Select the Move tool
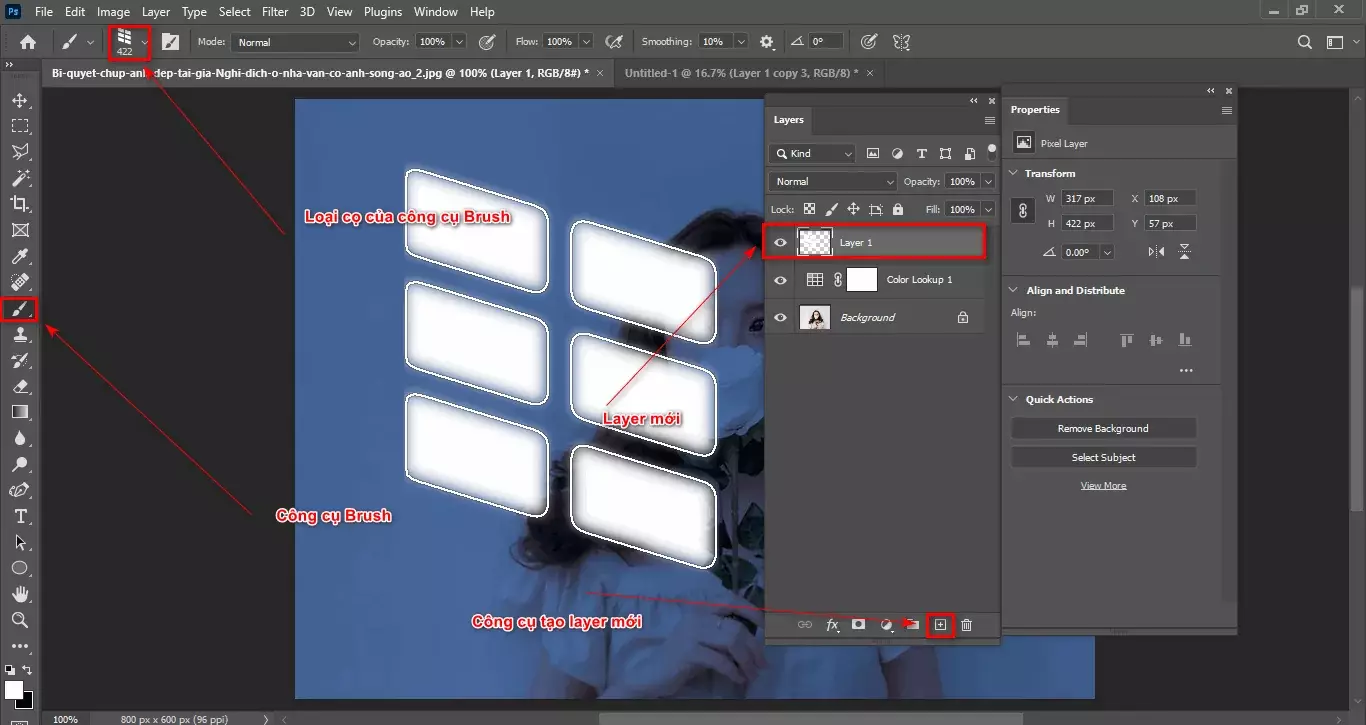Image resolution: width=1366 pixels, height=725 pixels. pyautogui.click(x=20, y=99)
